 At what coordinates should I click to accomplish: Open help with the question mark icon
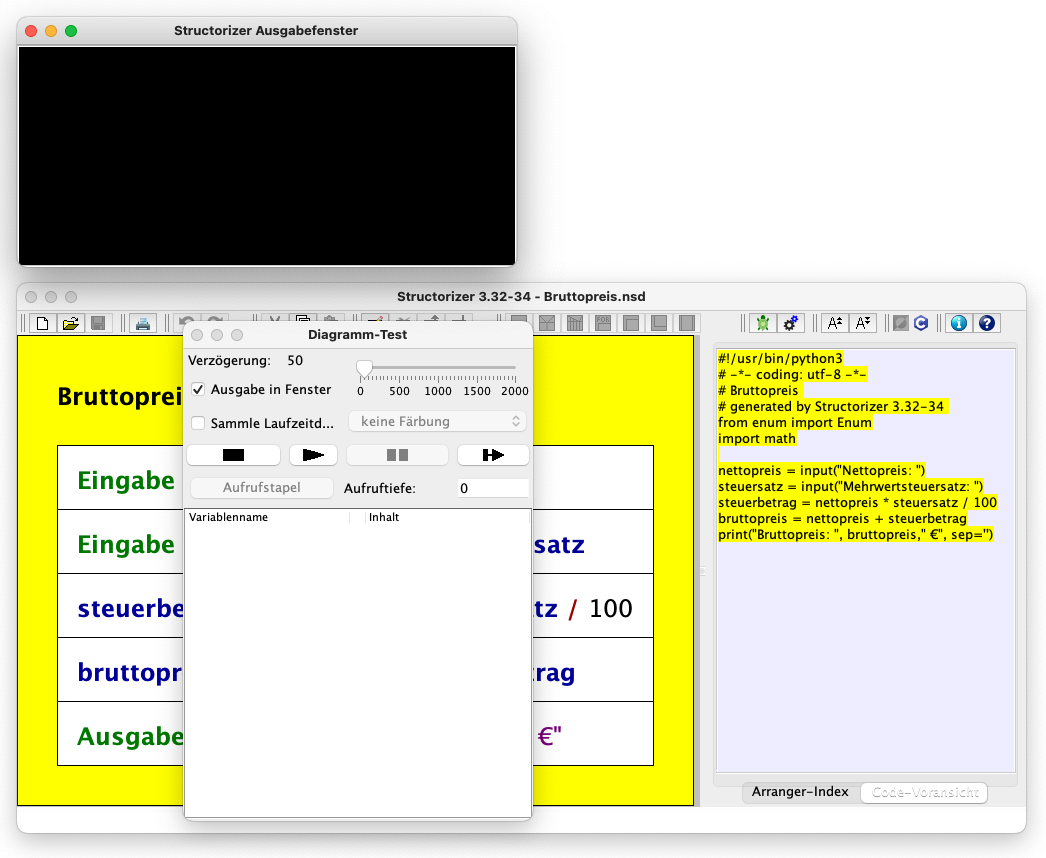(x=987, y=324)
